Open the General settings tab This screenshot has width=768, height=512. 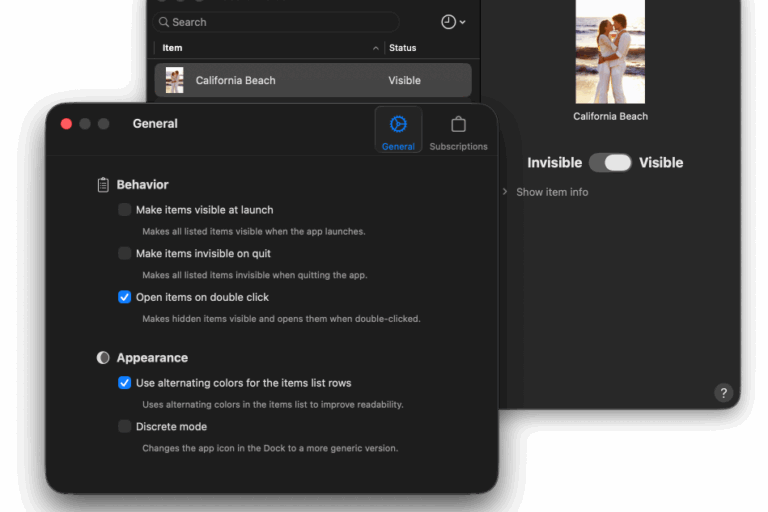coord(398,130)
